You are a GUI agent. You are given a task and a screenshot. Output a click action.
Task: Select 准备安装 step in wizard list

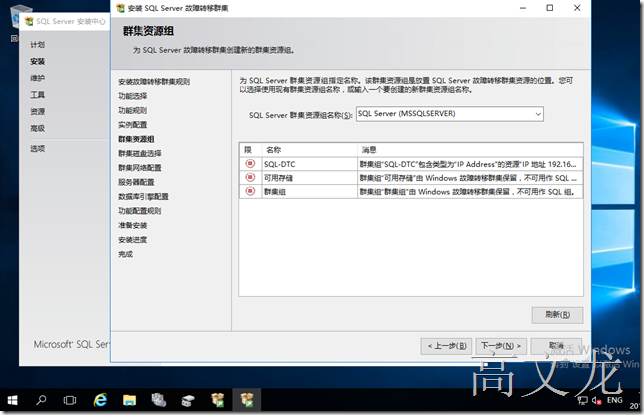coord(133,225)
